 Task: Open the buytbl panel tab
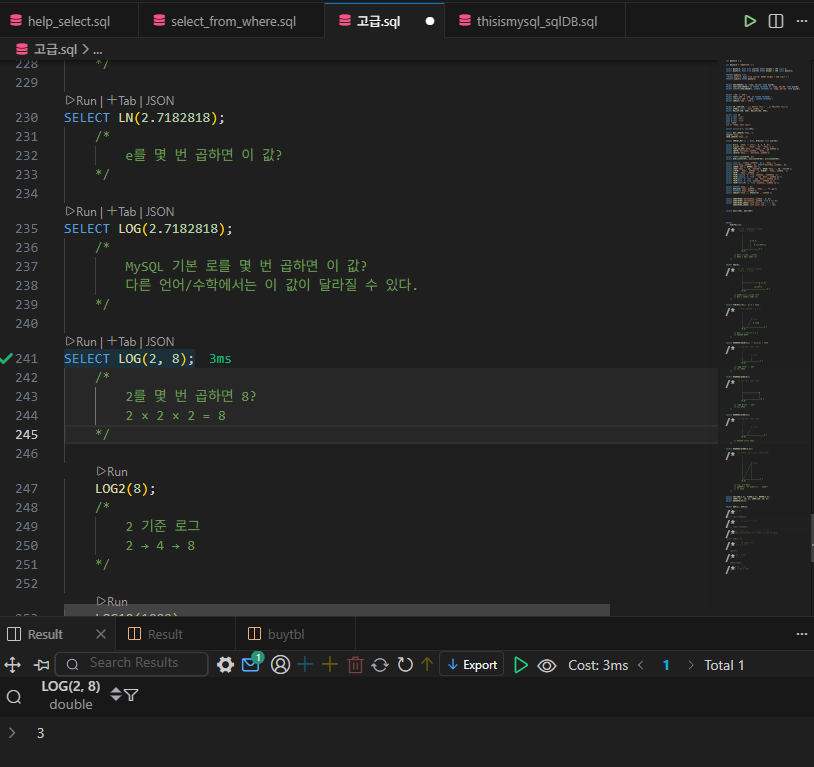[286, 635]
